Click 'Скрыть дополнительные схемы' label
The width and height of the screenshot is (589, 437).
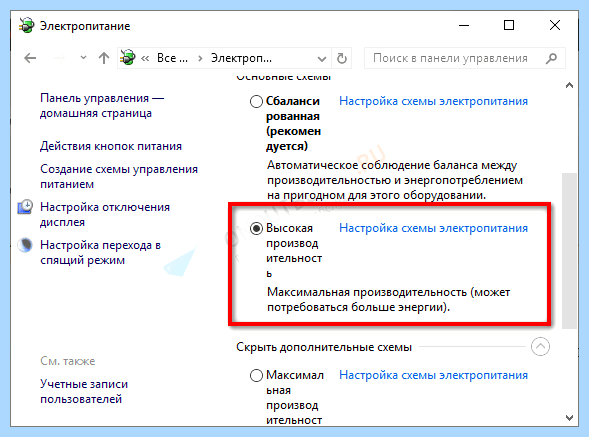pos(324,347)
